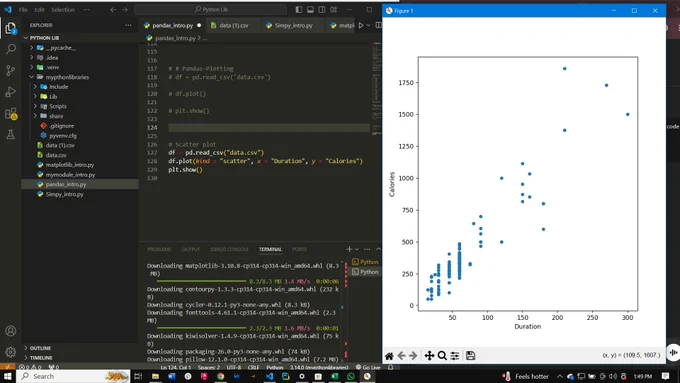Open Source Control view

10,70
